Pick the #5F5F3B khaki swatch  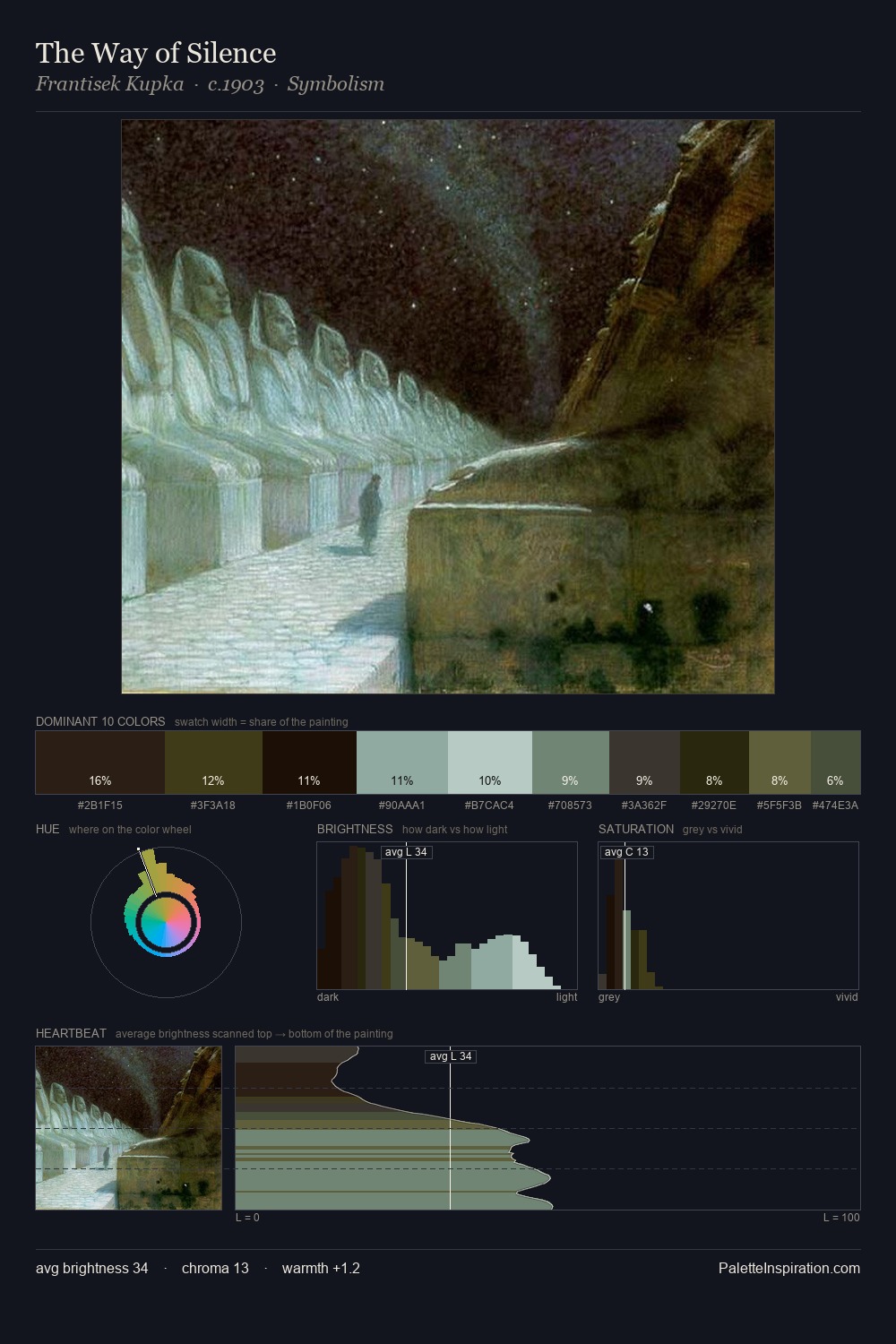click(x=780, y=762)
